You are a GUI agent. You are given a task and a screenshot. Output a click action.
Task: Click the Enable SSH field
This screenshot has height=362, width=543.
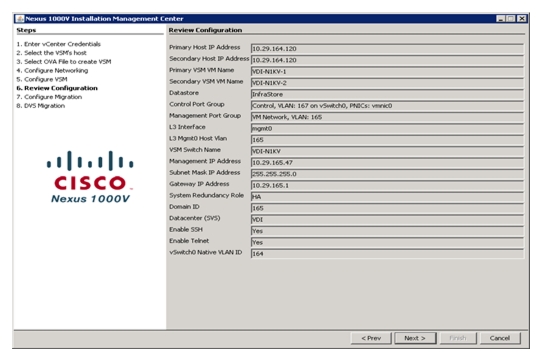(388, 231)
